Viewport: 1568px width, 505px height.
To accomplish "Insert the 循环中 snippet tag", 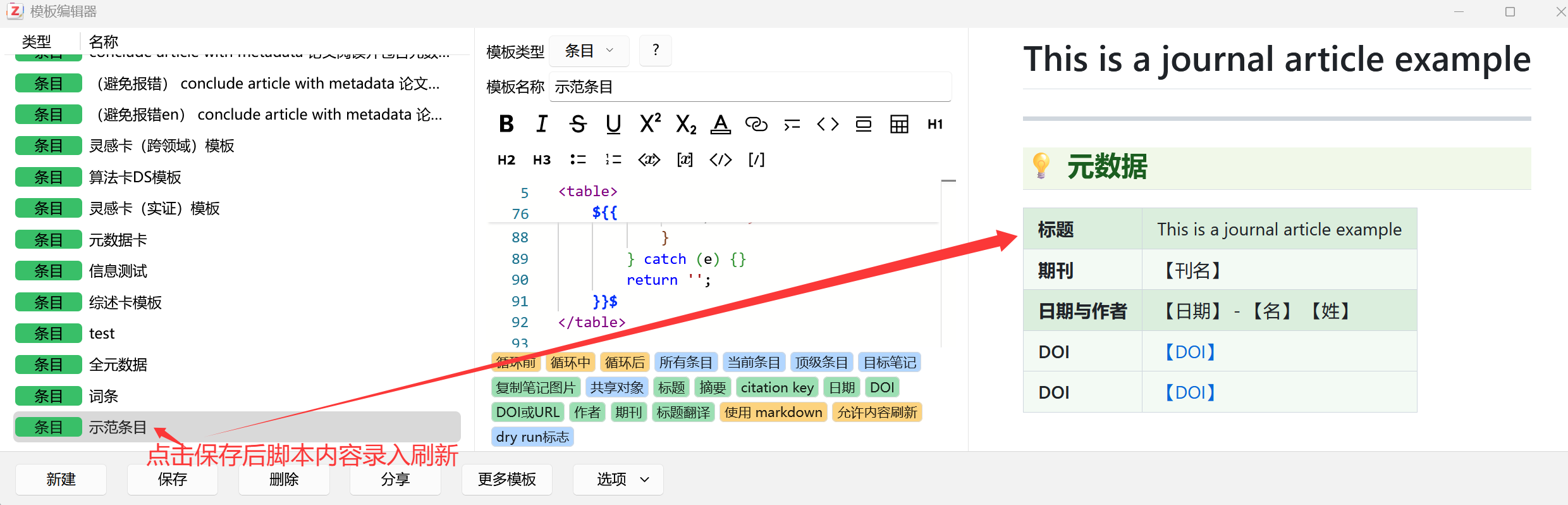I will click(x=570, y=363).
